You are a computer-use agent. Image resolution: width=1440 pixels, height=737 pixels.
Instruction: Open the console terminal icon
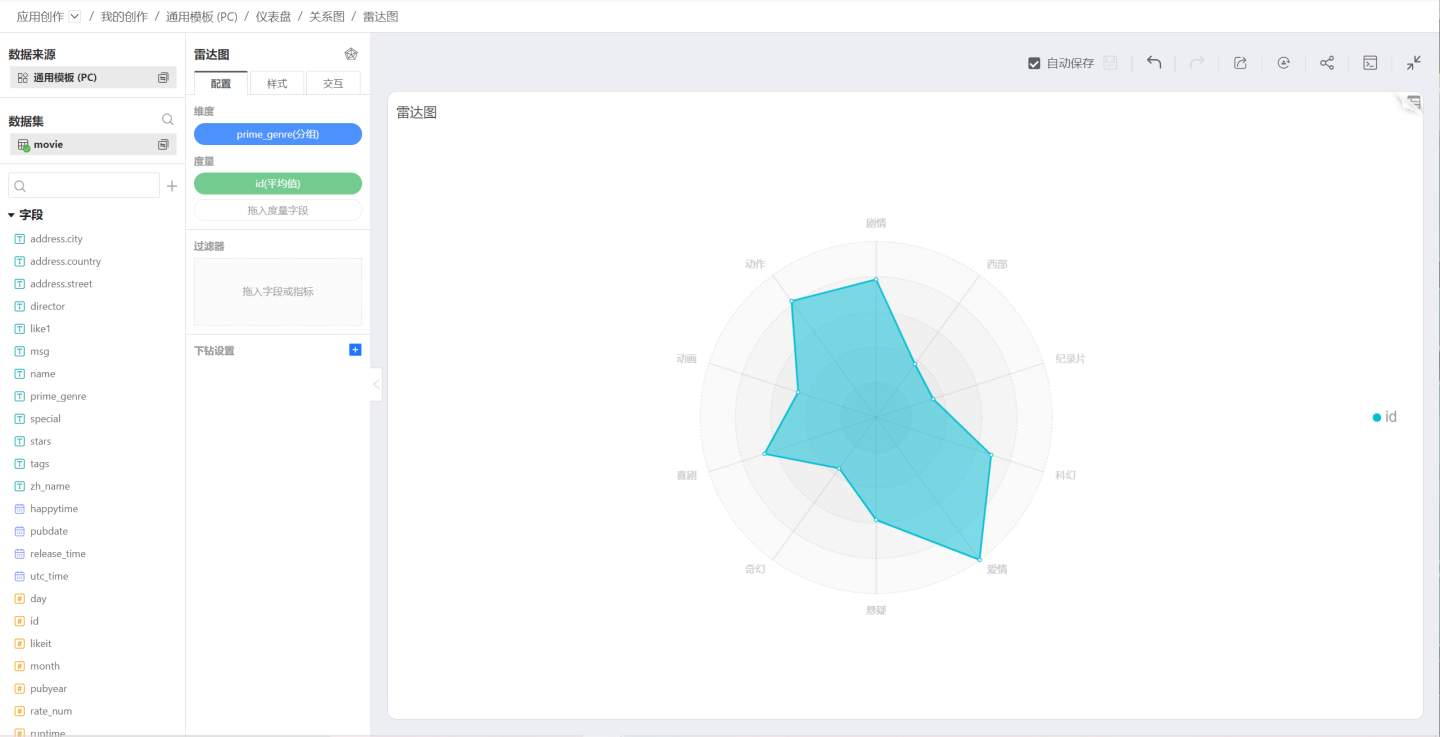pos(1371,63)
